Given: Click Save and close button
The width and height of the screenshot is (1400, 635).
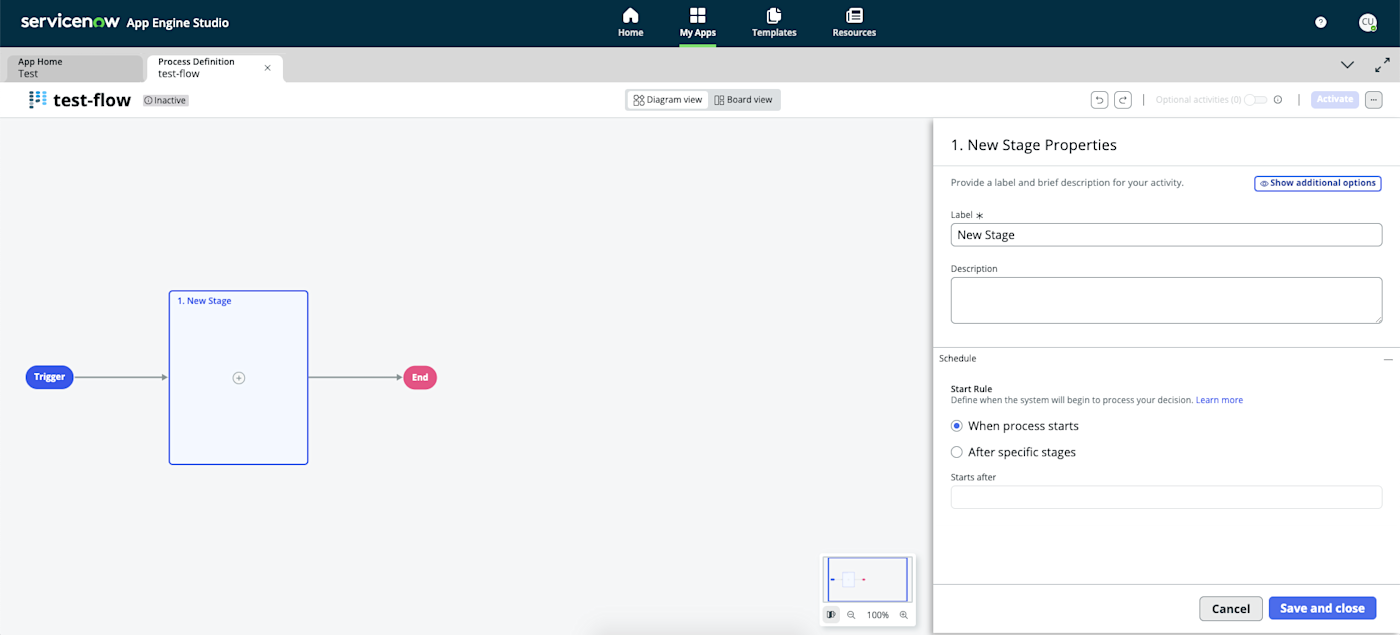Looking at the screenshot, I should click(x=1322, y=608).
